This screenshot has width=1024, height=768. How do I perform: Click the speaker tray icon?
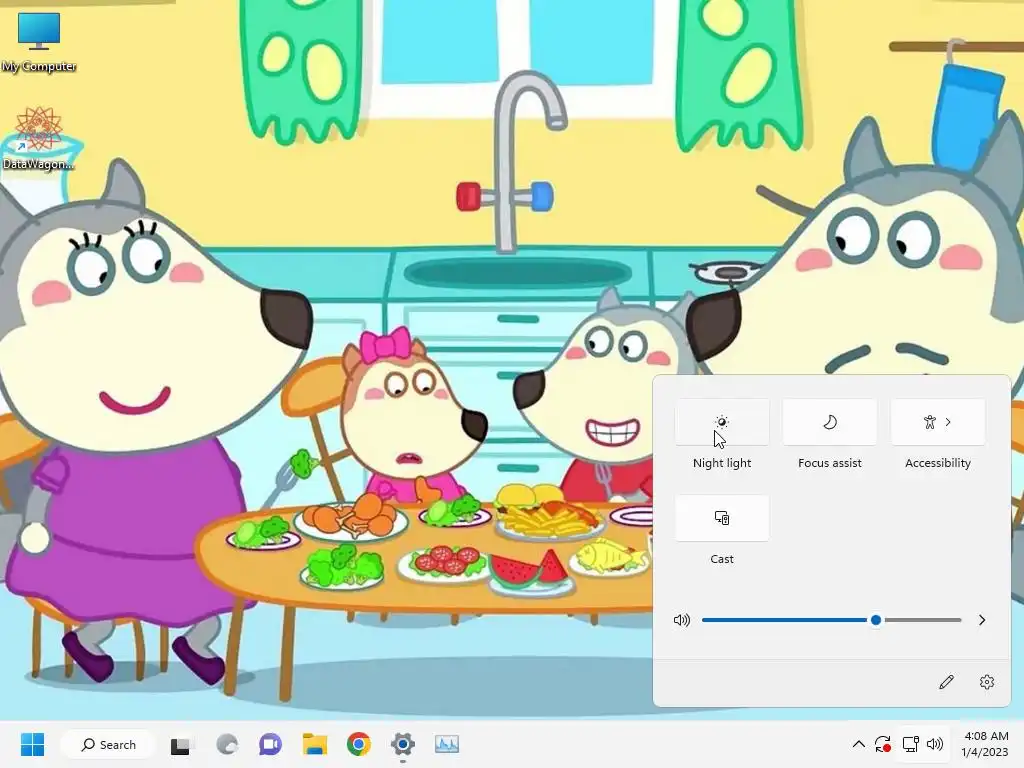935,744
